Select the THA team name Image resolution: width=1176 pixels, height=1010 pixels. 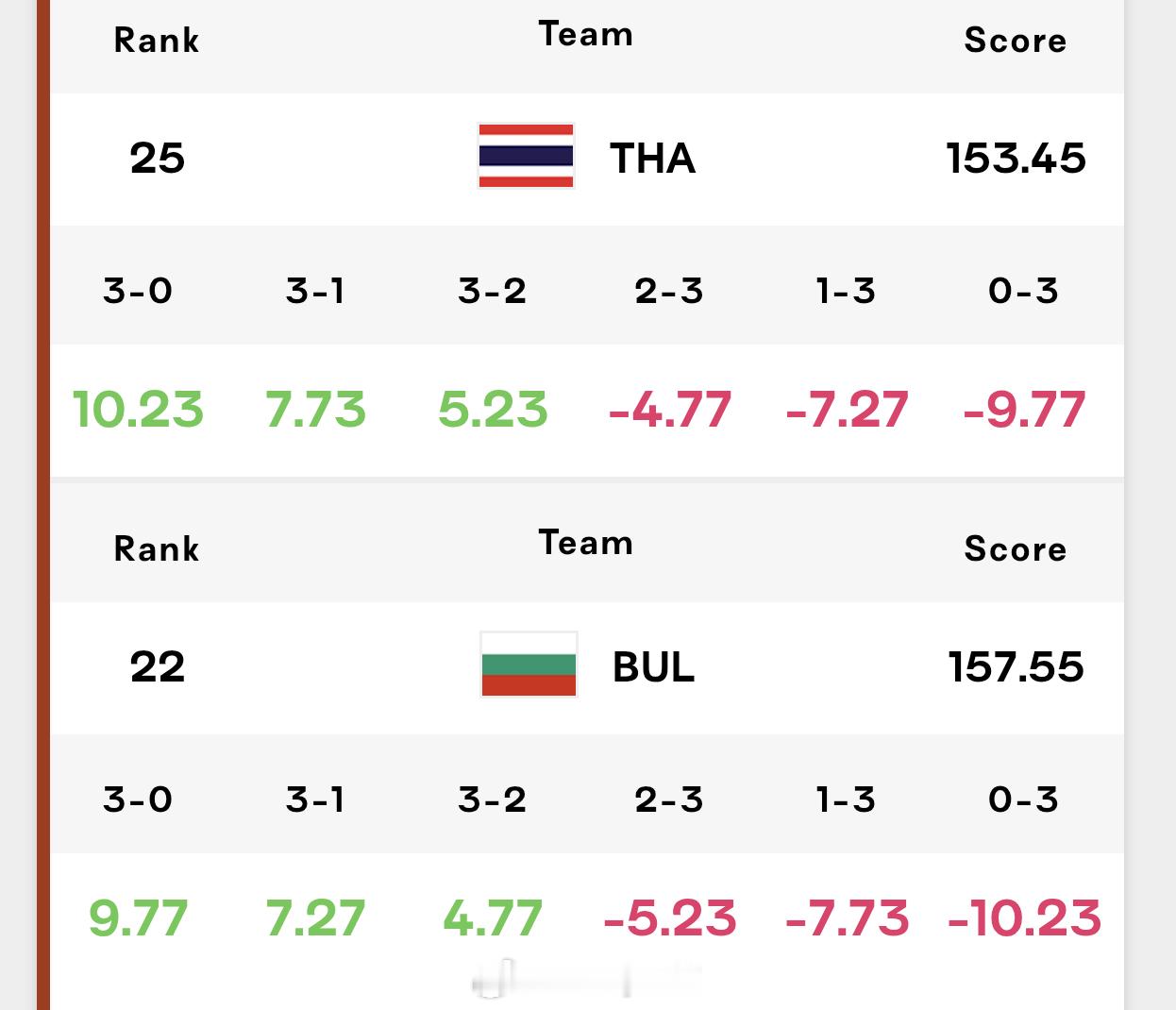(x=652, y=159)
